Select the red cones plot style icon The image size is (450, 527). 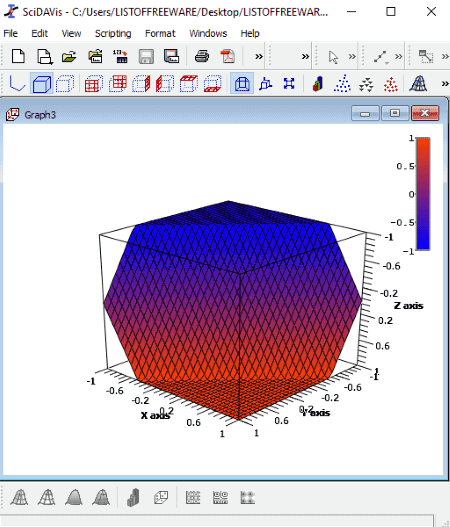pos(391,84)
